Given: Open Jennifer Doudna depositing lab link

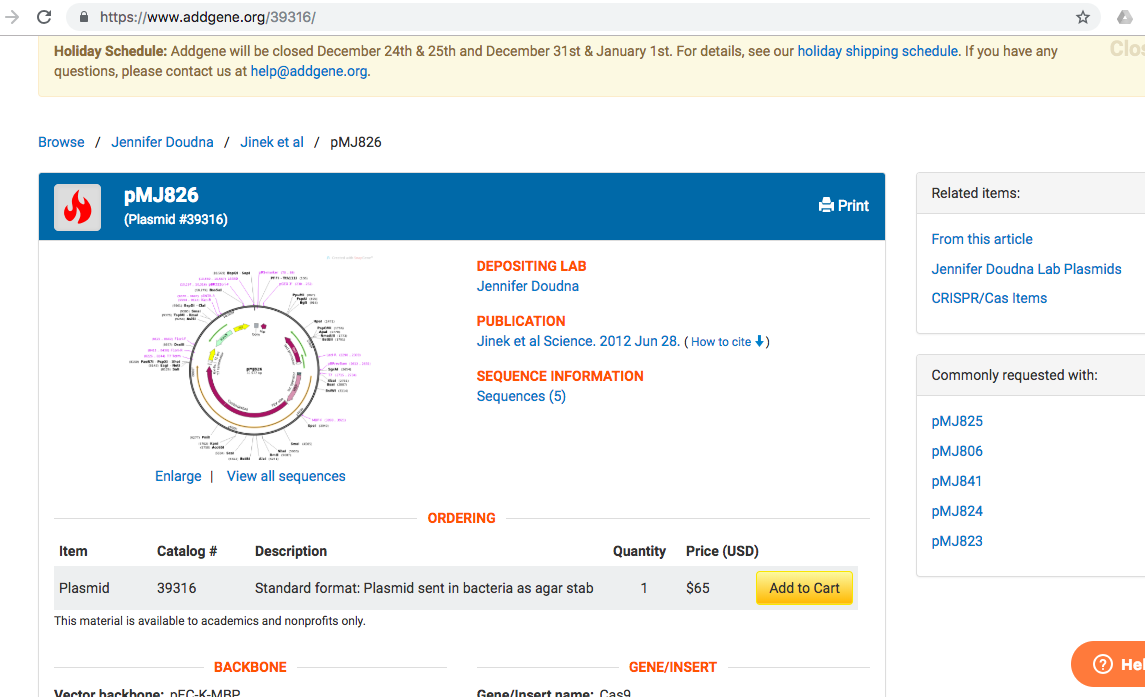Looking at the screenshot, I should 527,286.
